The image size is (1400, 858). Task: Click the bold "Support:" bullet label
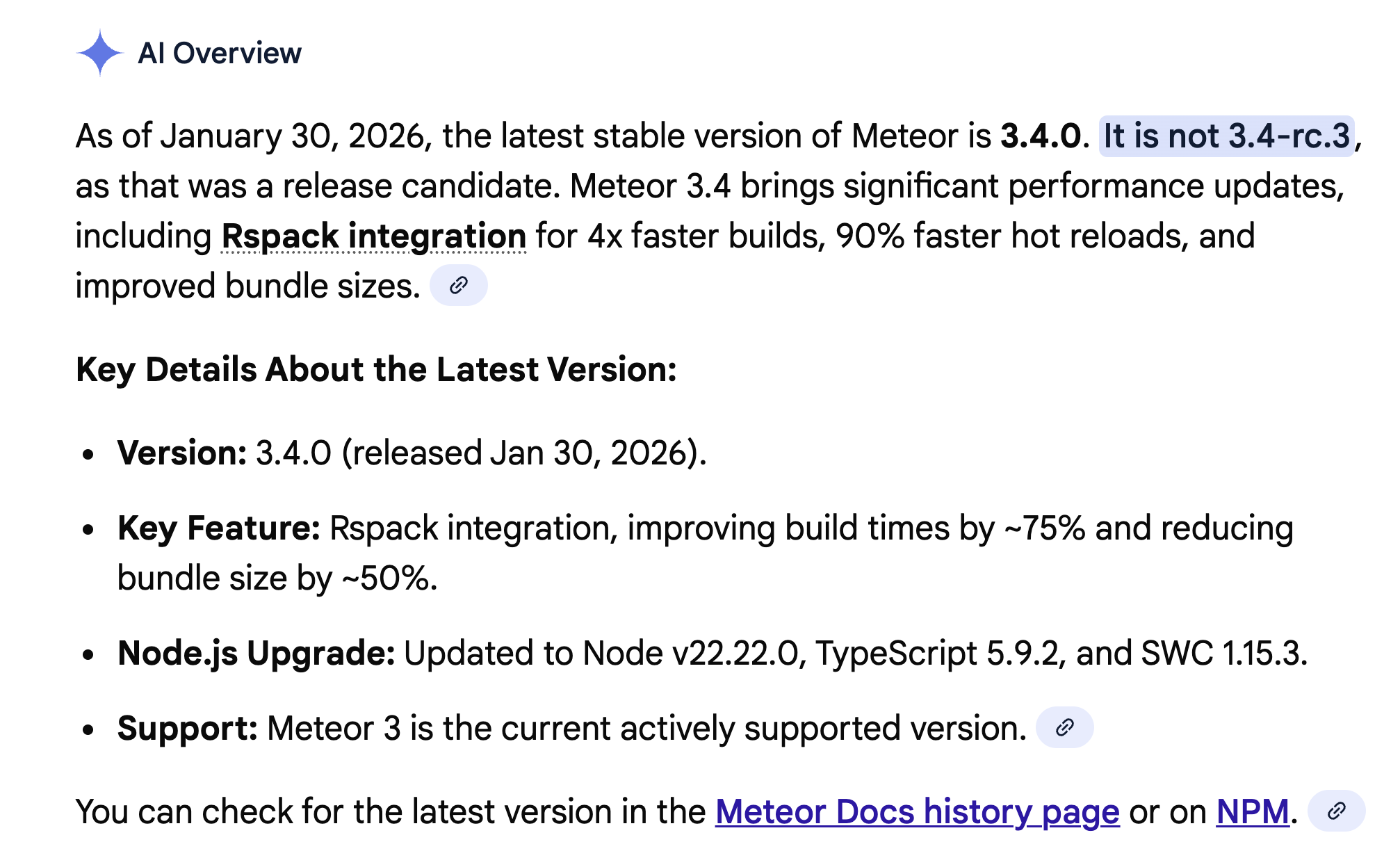pos(188,728)
